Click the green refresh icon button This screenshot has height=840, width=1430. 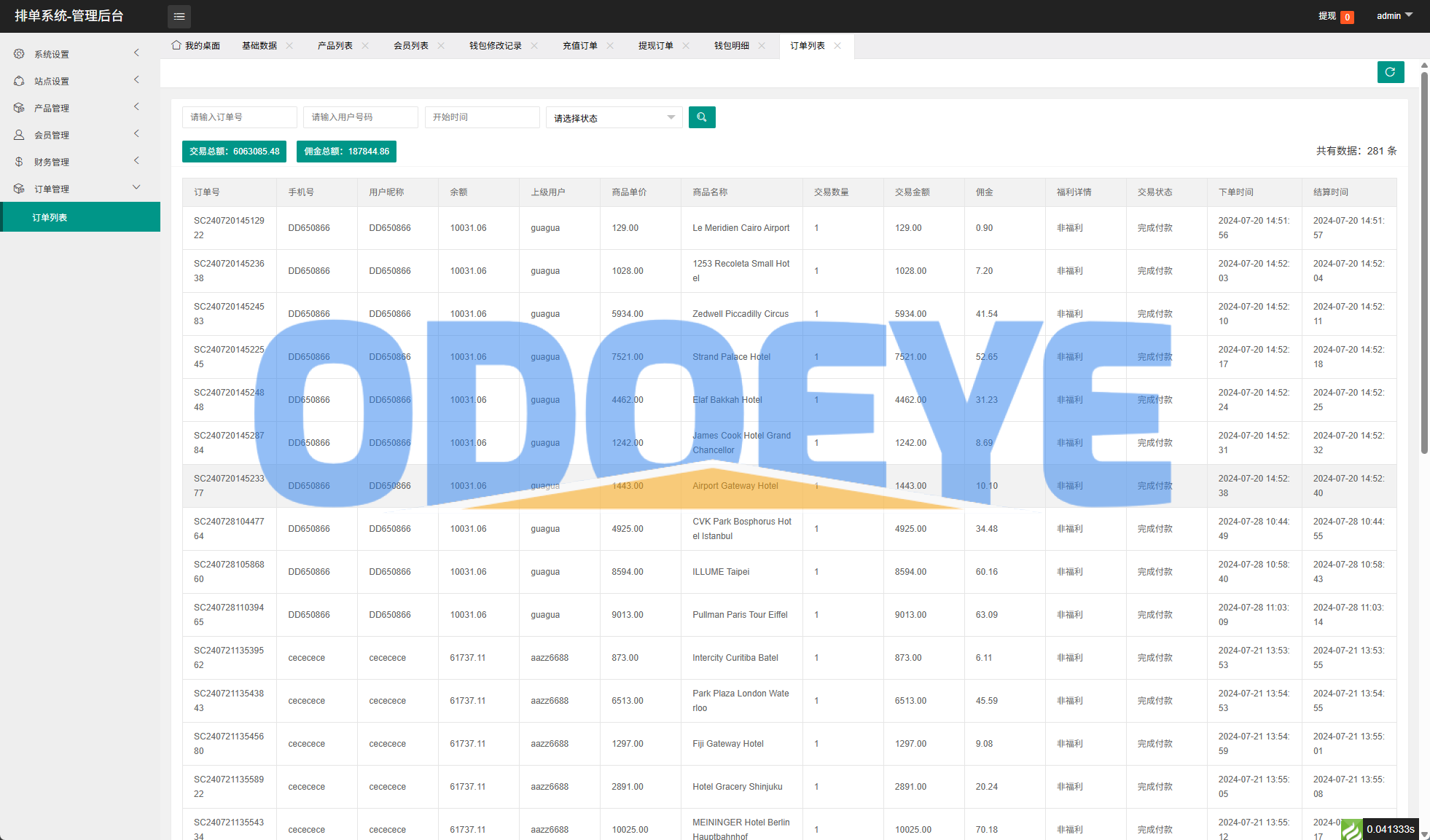tap(1390, 72)
